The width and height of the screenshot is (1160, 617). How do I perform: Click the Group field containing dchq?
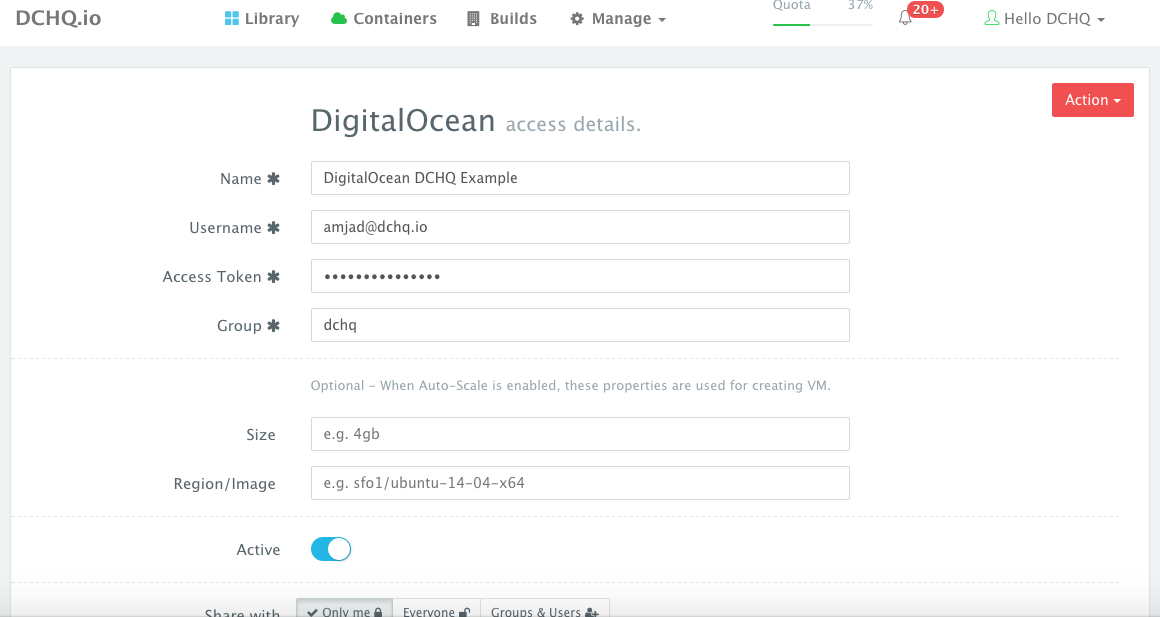(580, 325)
